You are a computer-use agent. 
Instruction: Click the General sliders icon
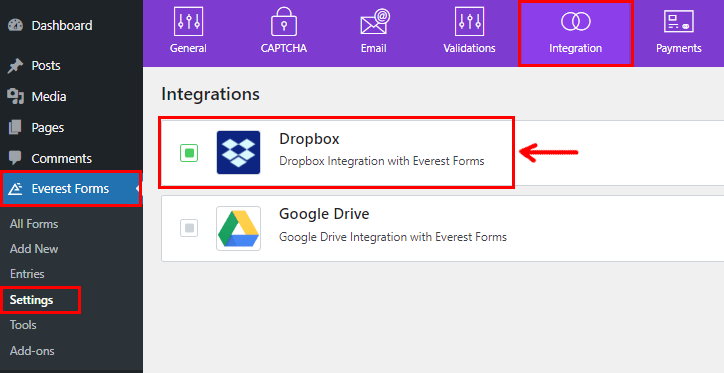click(188, 21)
